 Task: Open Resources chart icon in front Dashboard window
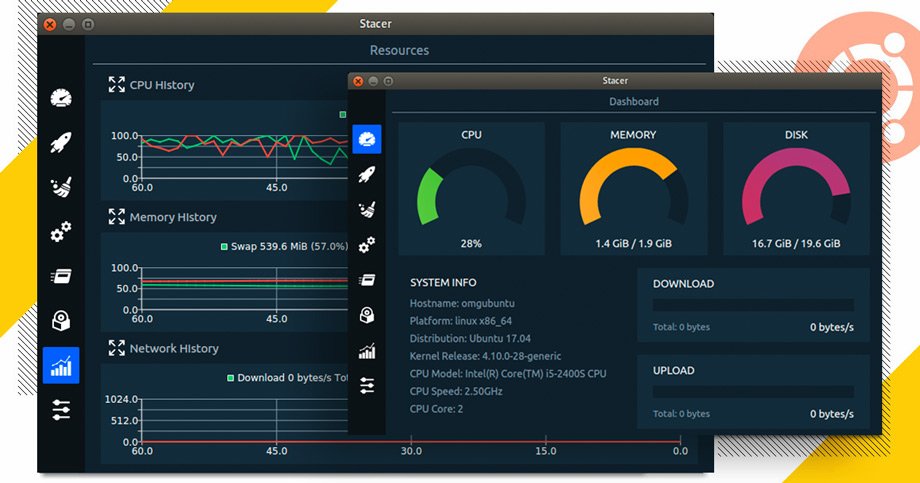[x=367, y=351]
